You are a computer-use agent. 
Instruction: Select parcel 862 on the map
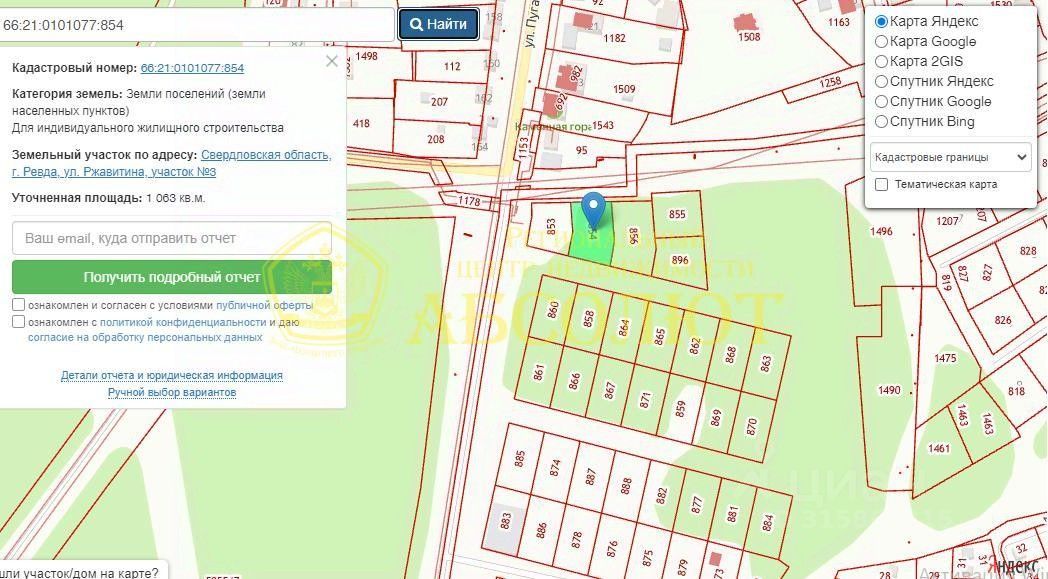[695, 346]
